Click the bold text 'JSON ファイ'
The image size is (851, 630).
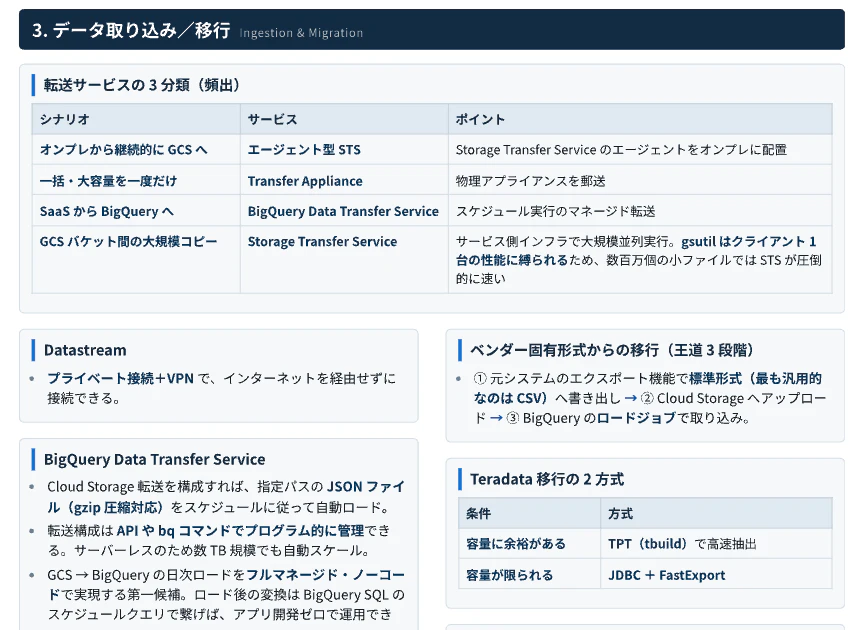(x=366, y=487)
